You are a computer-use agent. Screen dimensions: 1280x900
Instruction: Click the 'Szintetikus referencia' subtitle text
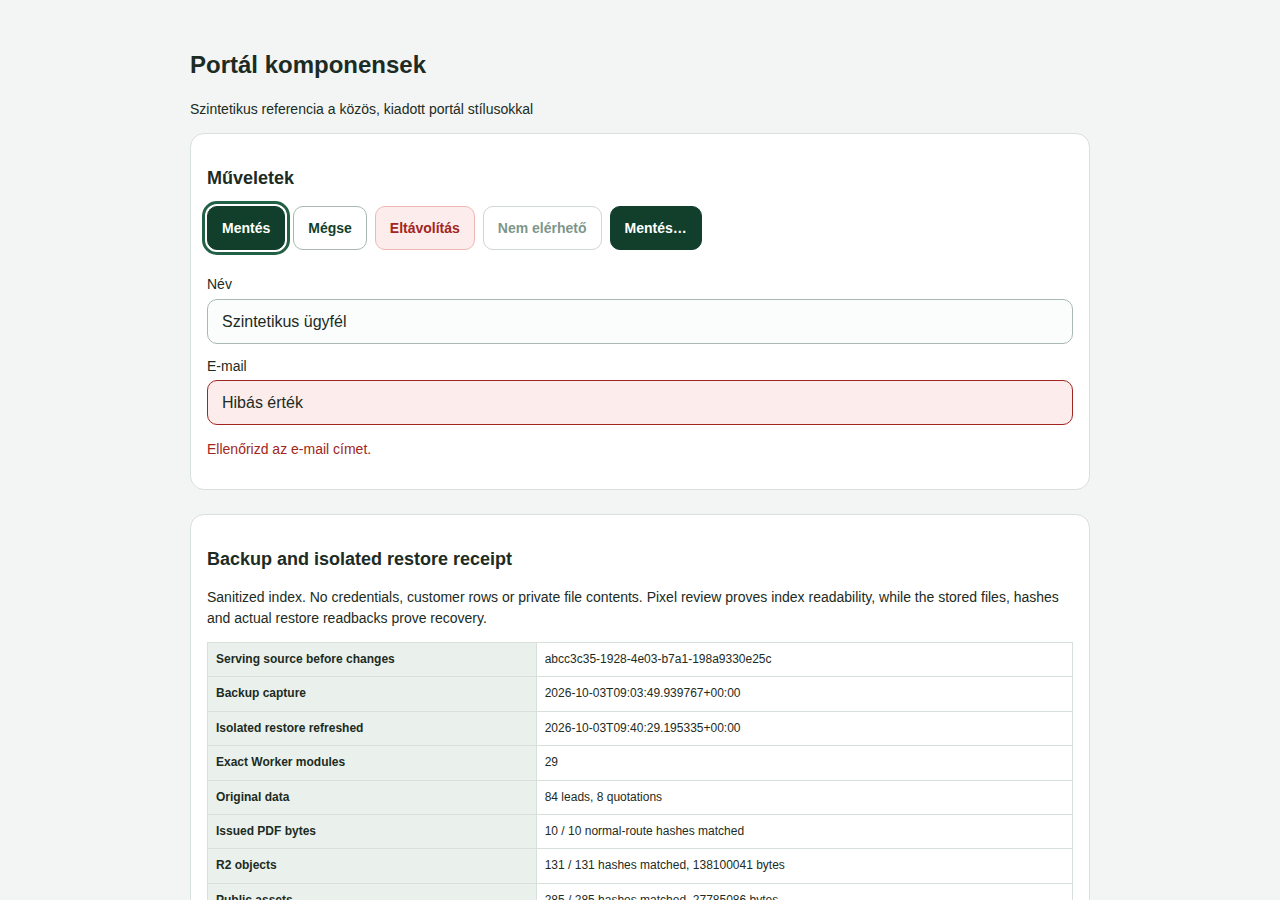pos(361,109)
